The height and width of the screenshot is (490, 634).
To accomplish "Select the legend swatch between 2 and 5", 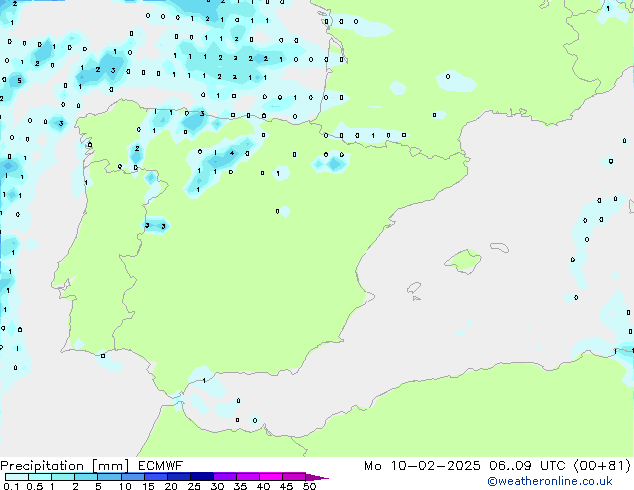I will coord(86,477).
